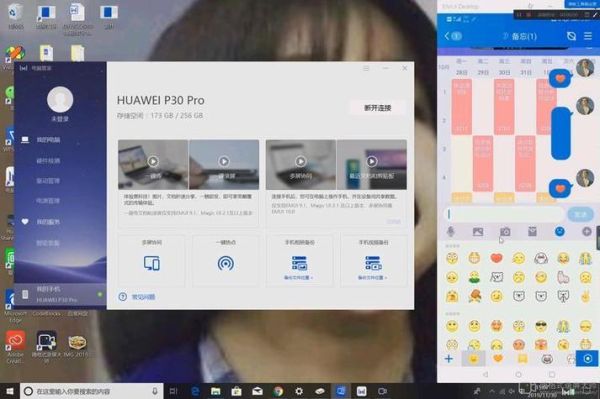Select the blue smiley emoji toolbar icon
Viewport: 600px width, 399px height.
click(559, 231)
